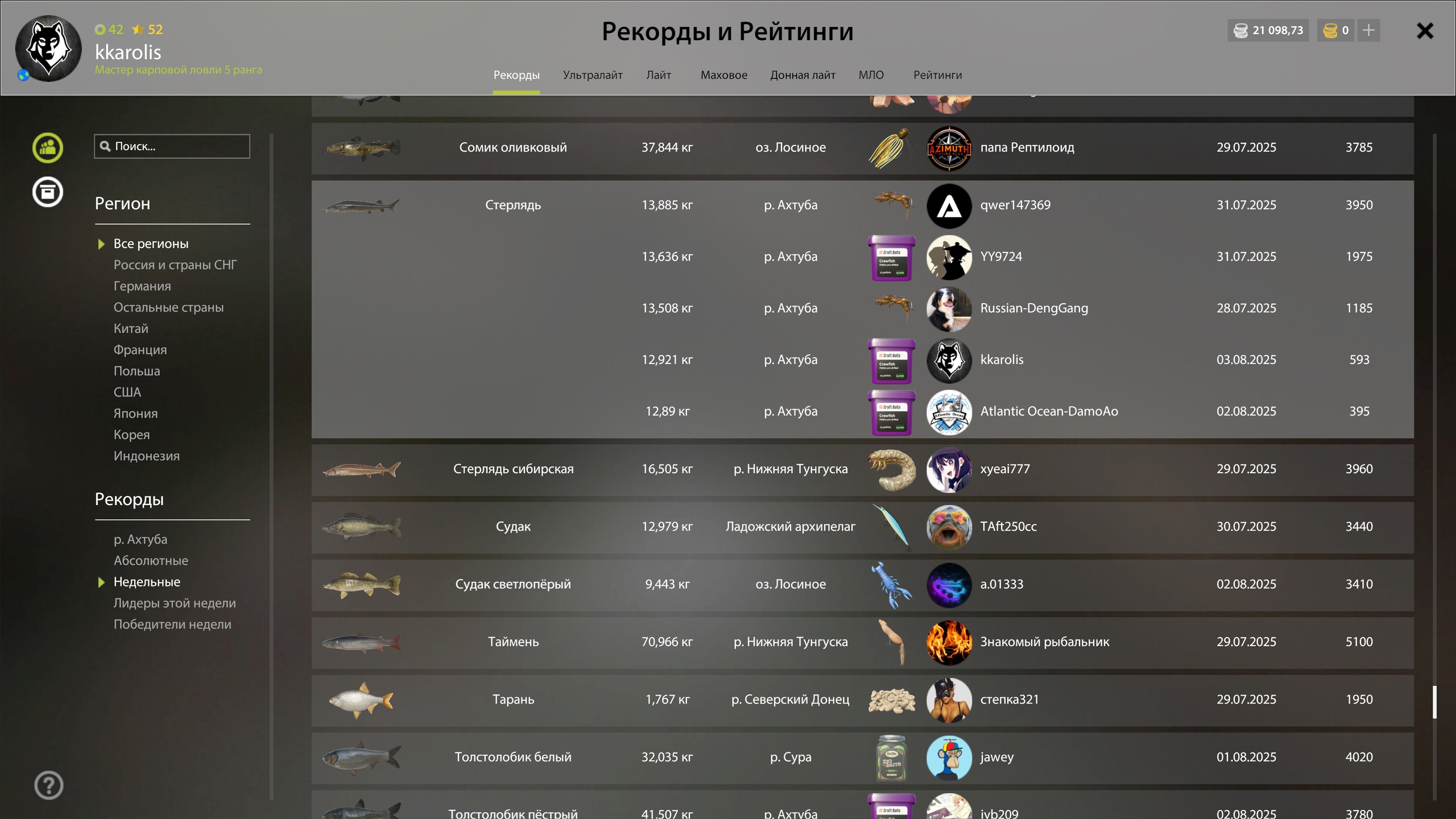Expand the Судак record row
1456x819 pixels.
(862, 527)
